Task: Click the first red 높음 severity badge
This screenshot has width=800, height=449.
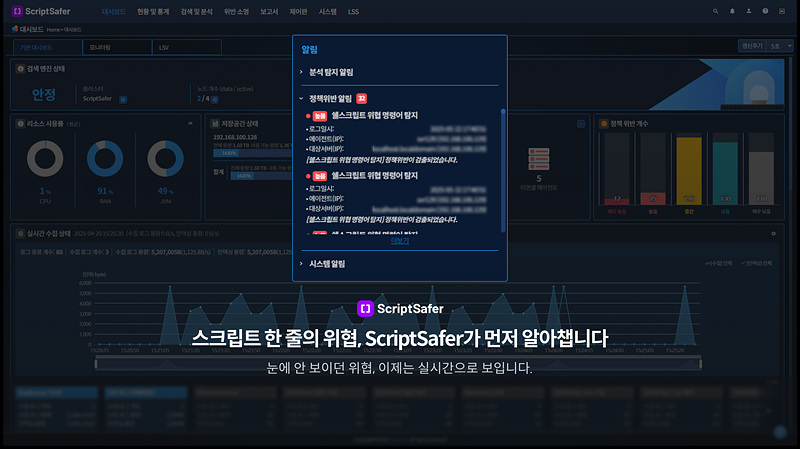Action: click(x=319, y=116)
